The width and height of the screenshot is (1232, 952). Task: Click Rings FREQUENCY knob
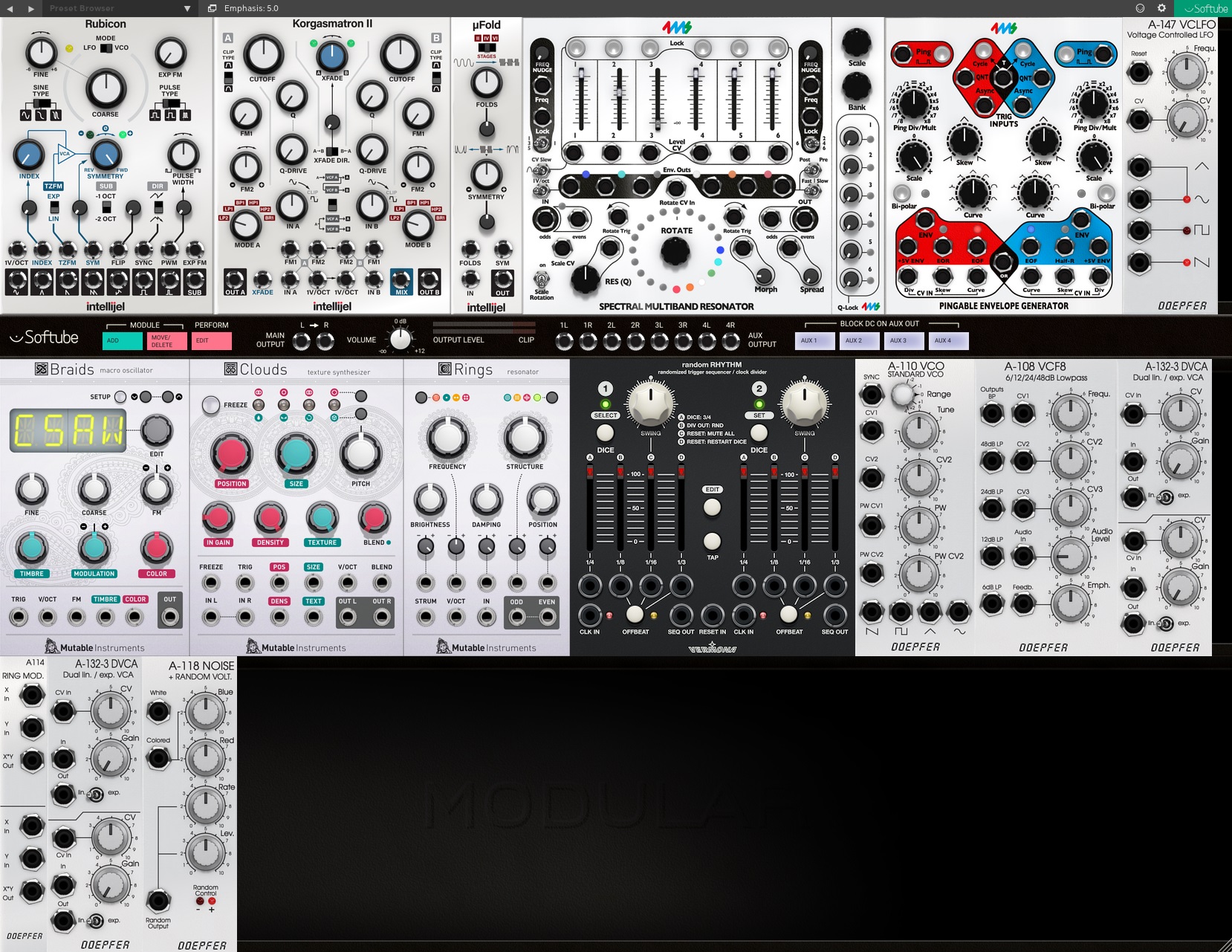(x=447, y=436)
